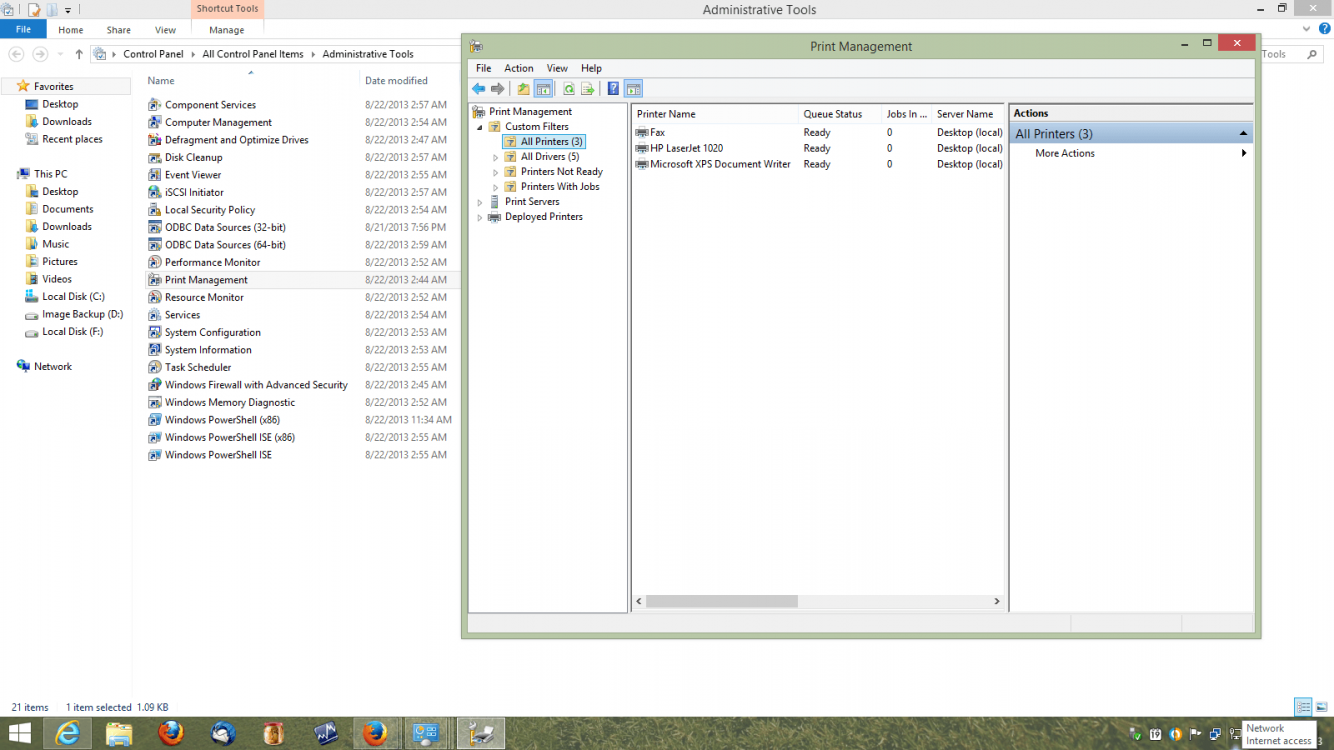Image resolution: width=1334 pixels, height=750 pixels.
Task: Click the blue Help question mark icon
Action: coord(613,89)
